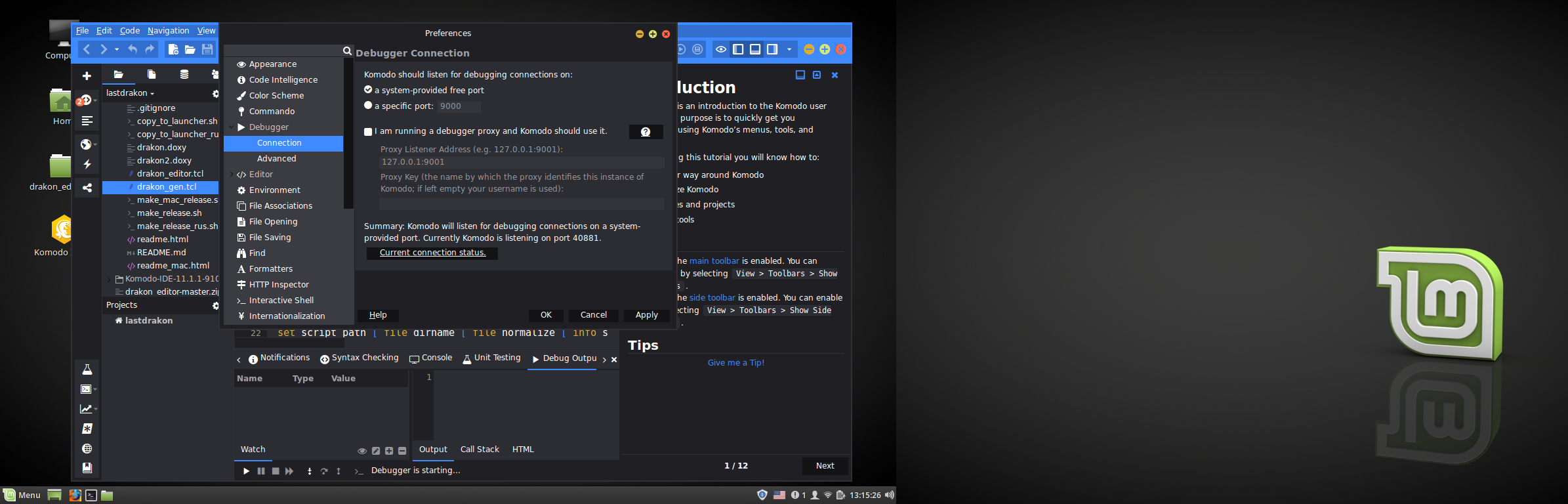Click the Step Over debugger arrow
The image size is (1568, 504).
pyautogui.click(x=324, y=471)
